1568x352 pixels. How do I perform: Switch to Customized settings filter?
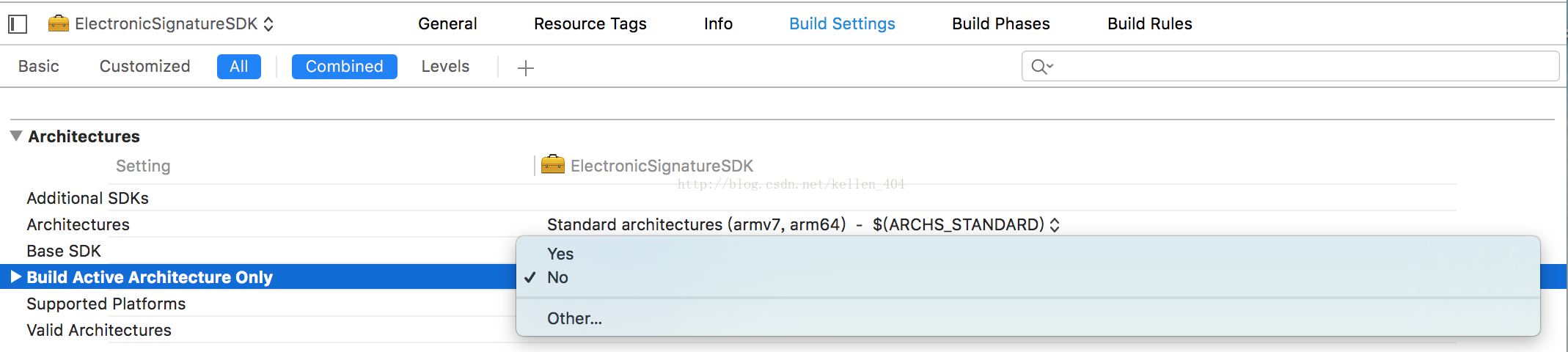[144, 66]
